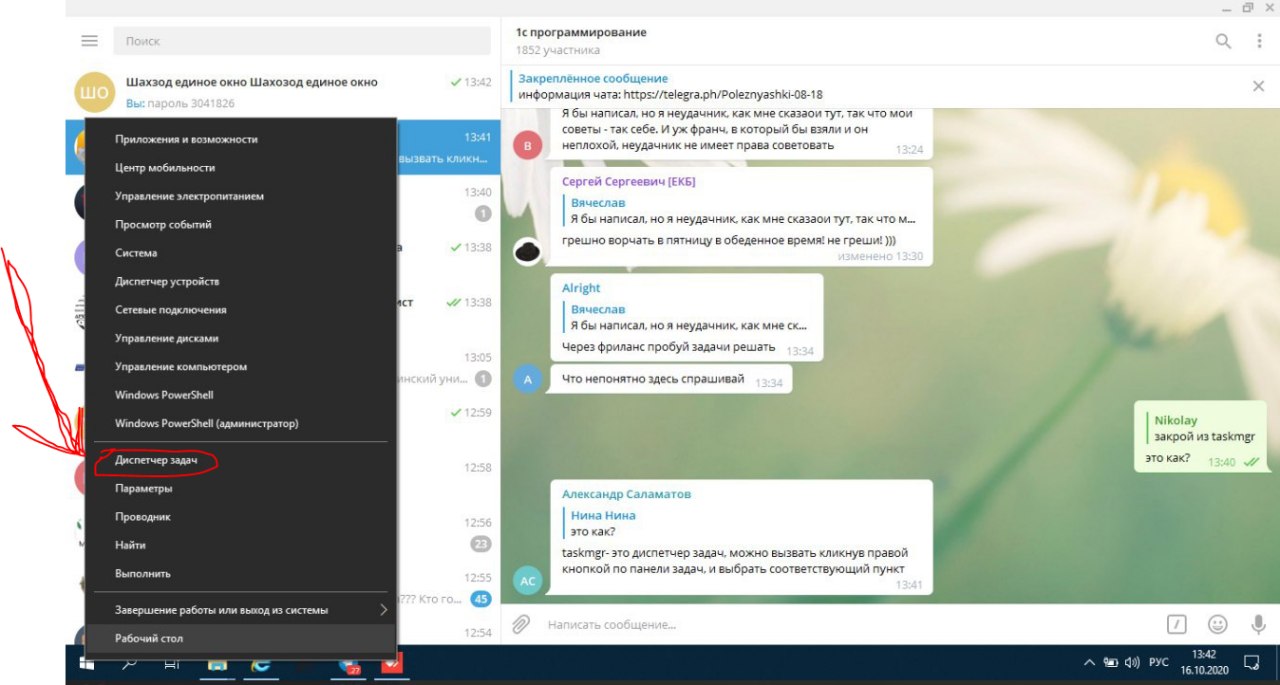Image resolution: width=1280 pixels, height=685 pixels.
Task: Click the ШО chat avatar
Action: [95, 92]
